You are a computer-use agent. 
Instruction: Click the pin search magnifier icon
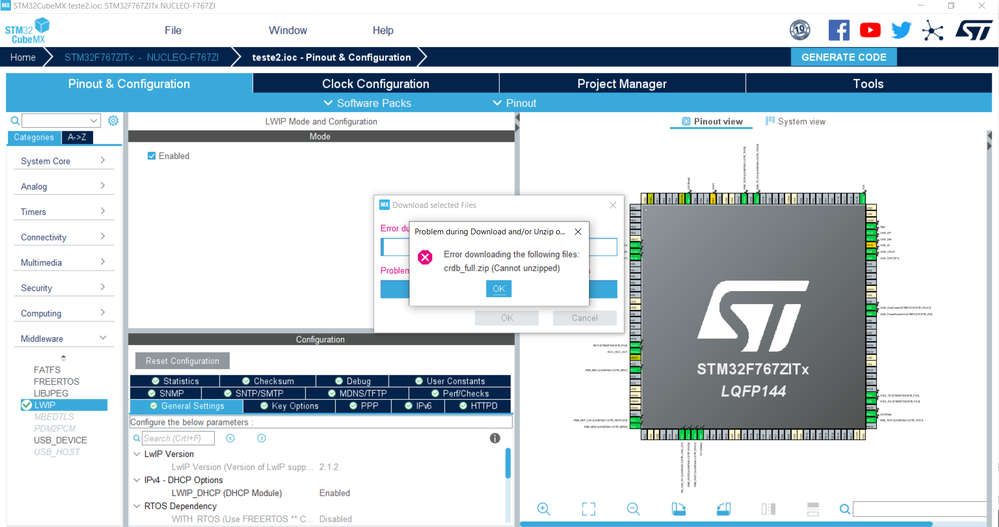[845, 509]
